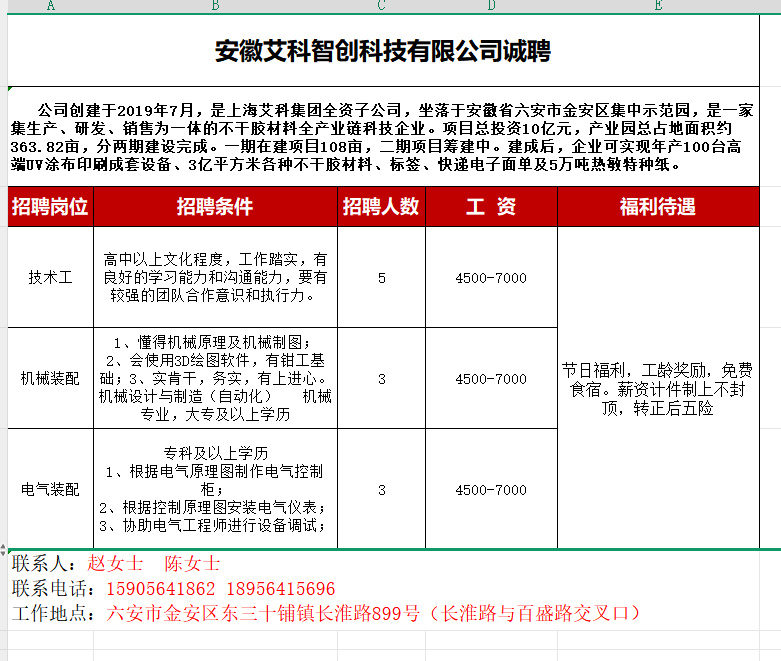Select the 招聘岗位 header cell

pyautogui.click(x=50, y=207)
